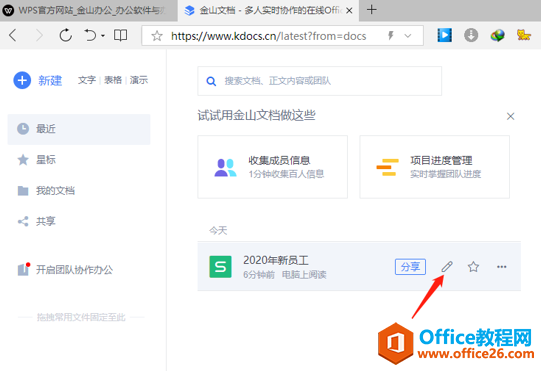
Task: Click the browser back arrow
Action: click(x=13, y=35)
